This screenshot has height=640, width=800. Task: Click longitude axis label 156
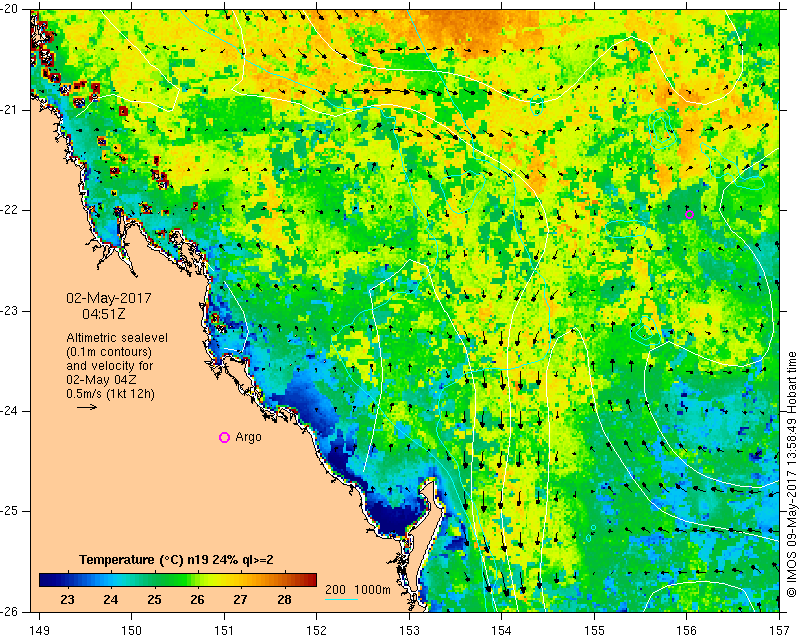(x=687, y=631)
